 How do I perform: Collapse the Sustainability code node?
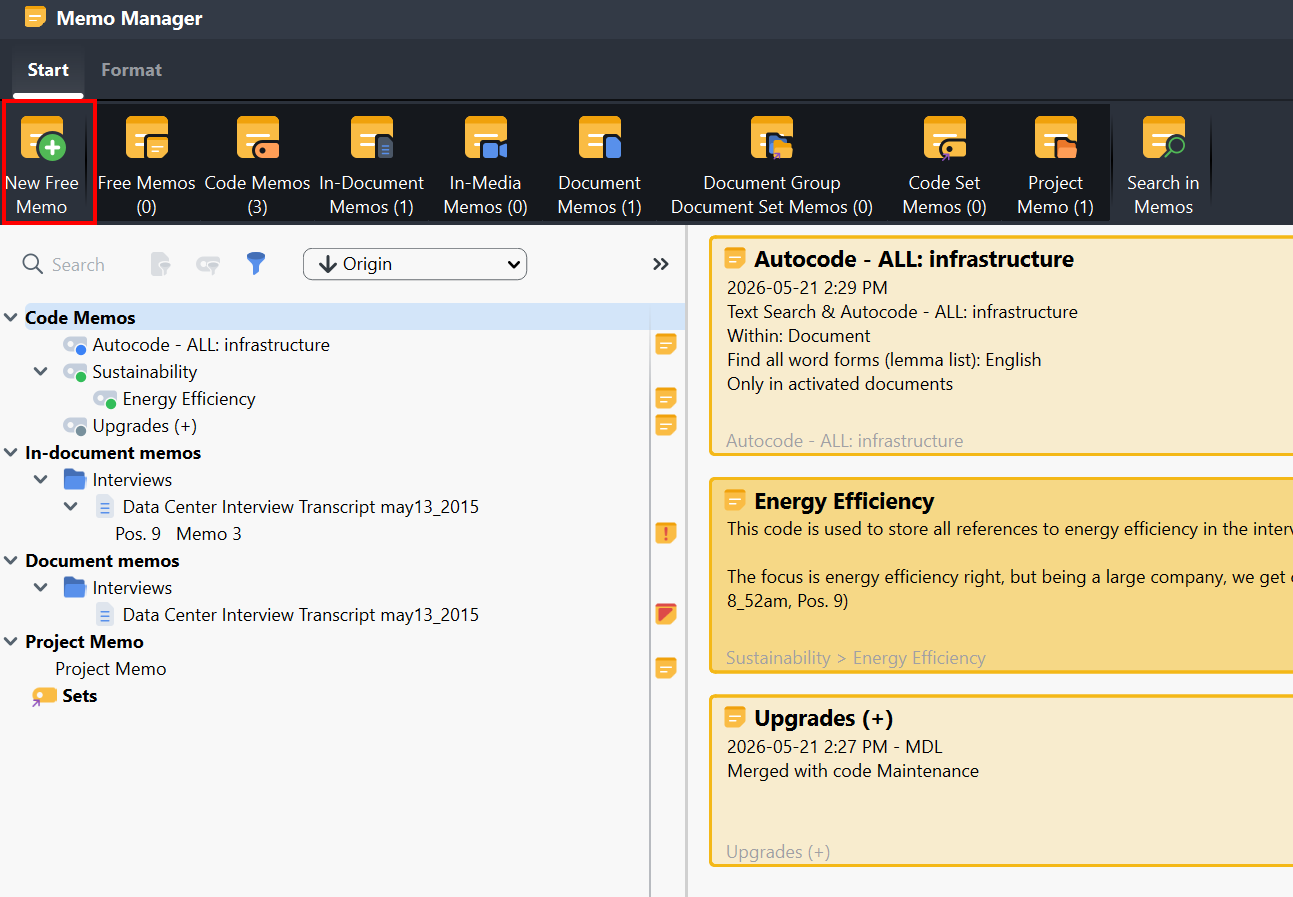pos(41,371)
